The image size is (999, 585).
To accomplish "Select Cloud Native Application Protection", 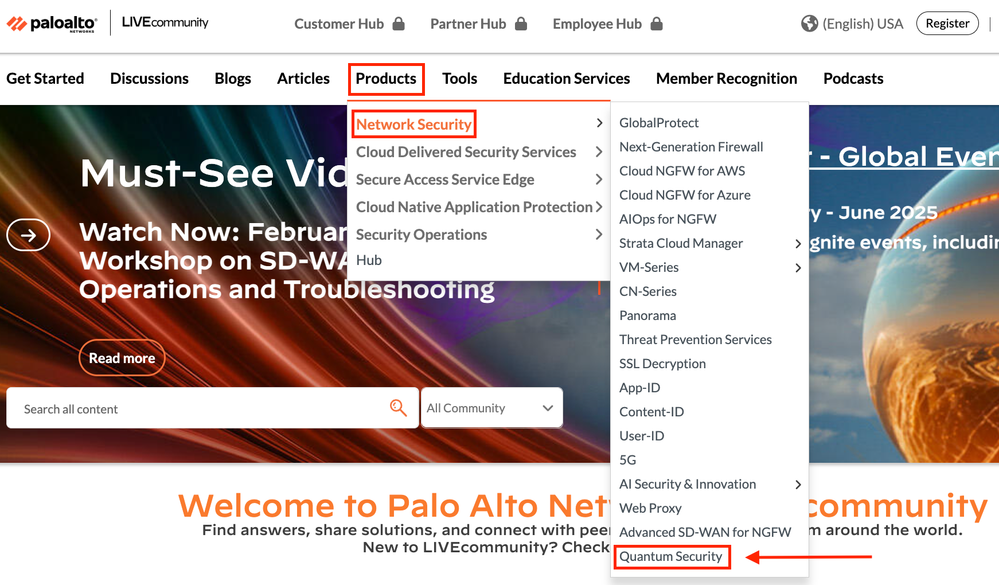I will pos(474,207).
